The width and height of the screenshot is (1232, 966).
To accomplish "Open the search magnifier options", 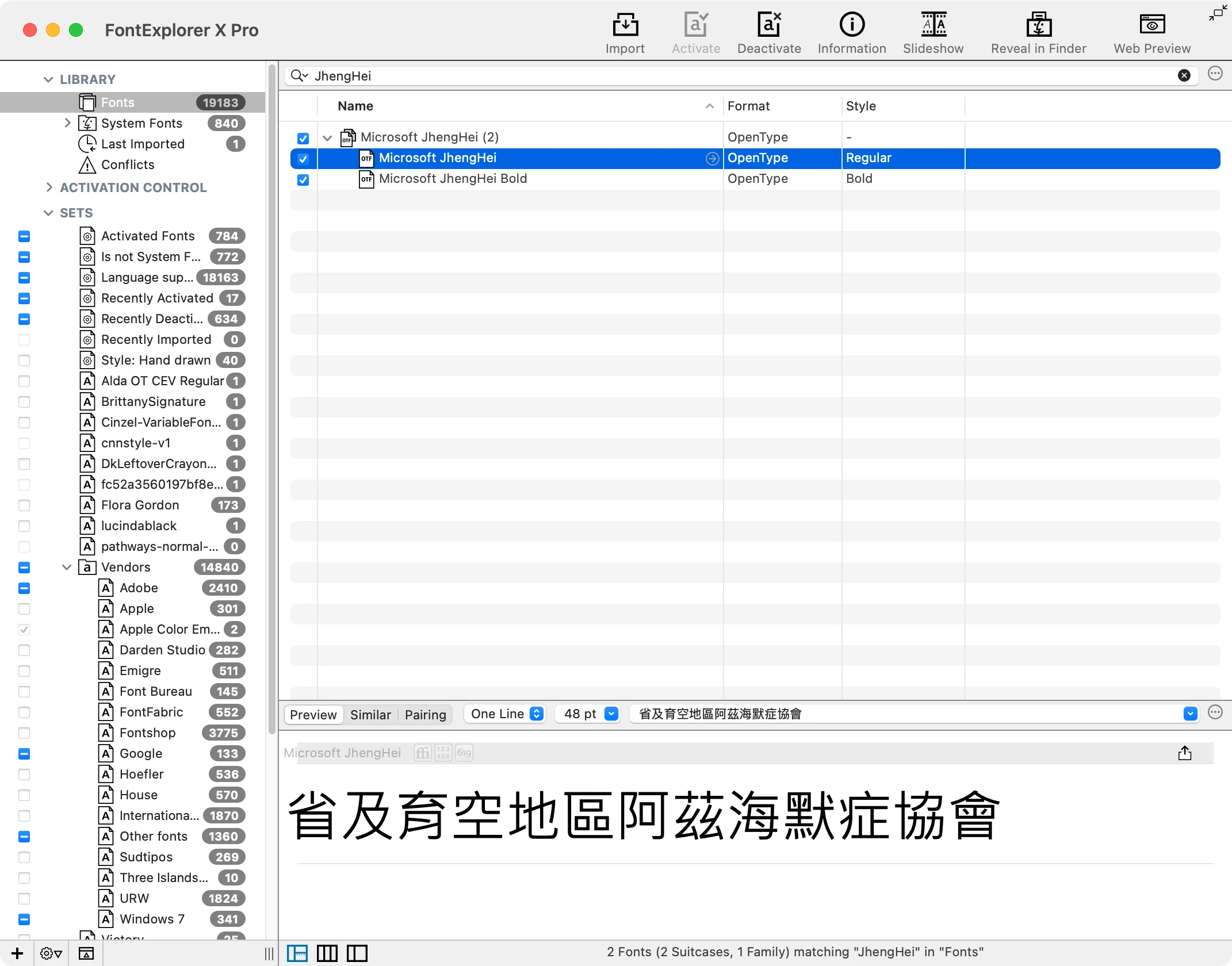I will click(300, 76).
